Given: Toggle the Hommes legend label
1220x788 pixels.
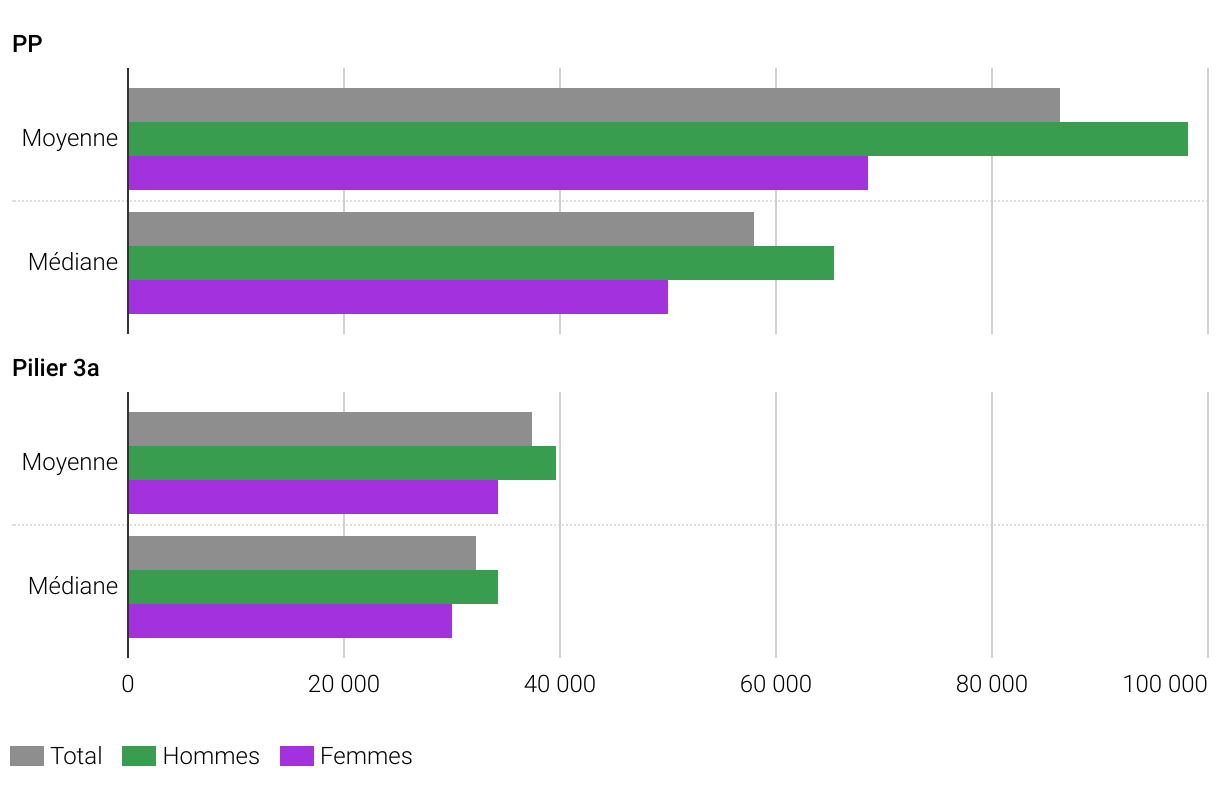Looking at the screenshot, I should [x=211, y=756].
